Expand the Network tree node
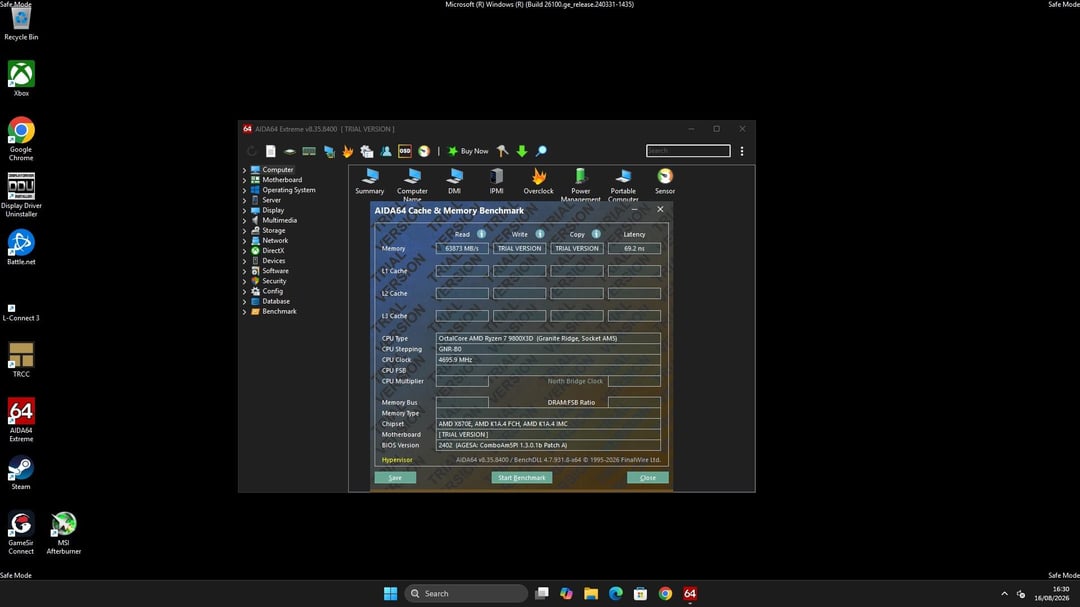 [244, 240]
